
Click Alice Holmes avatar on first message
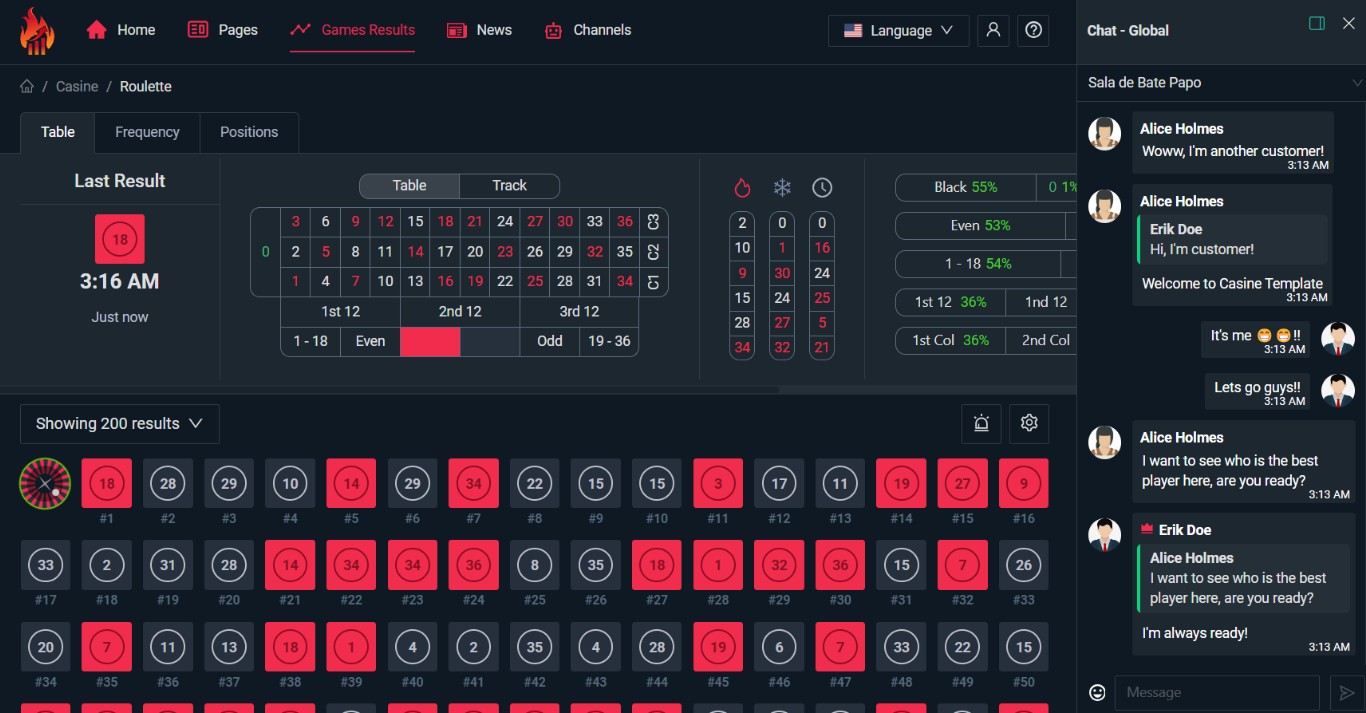[1105, 133]
